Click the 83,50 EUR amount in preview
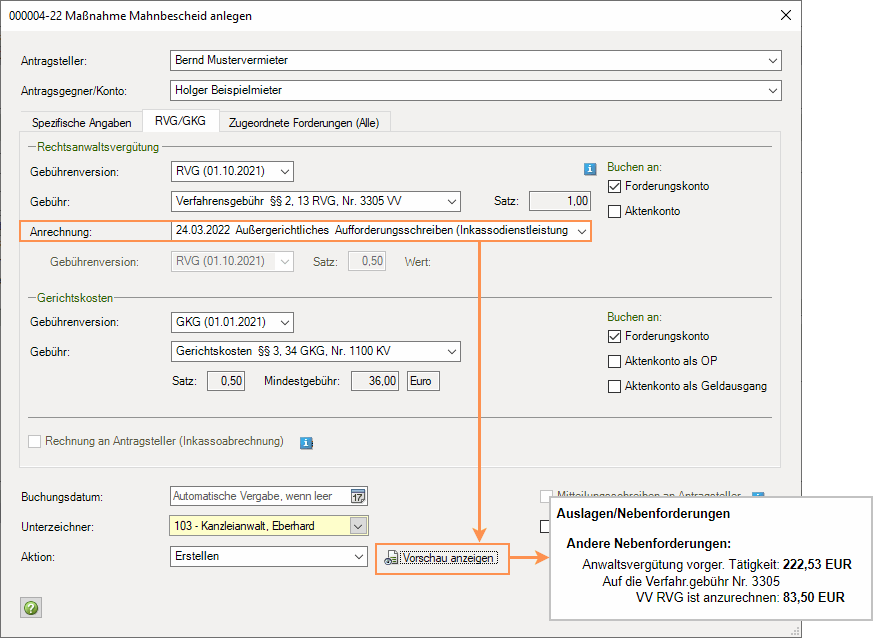 point(814,597)
